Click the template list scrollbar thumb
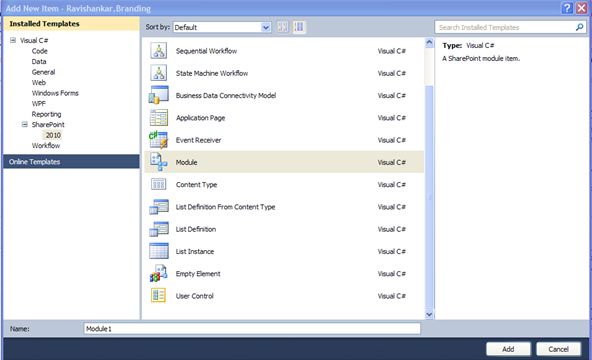This screenshot has height=360, width=592. 429,196
